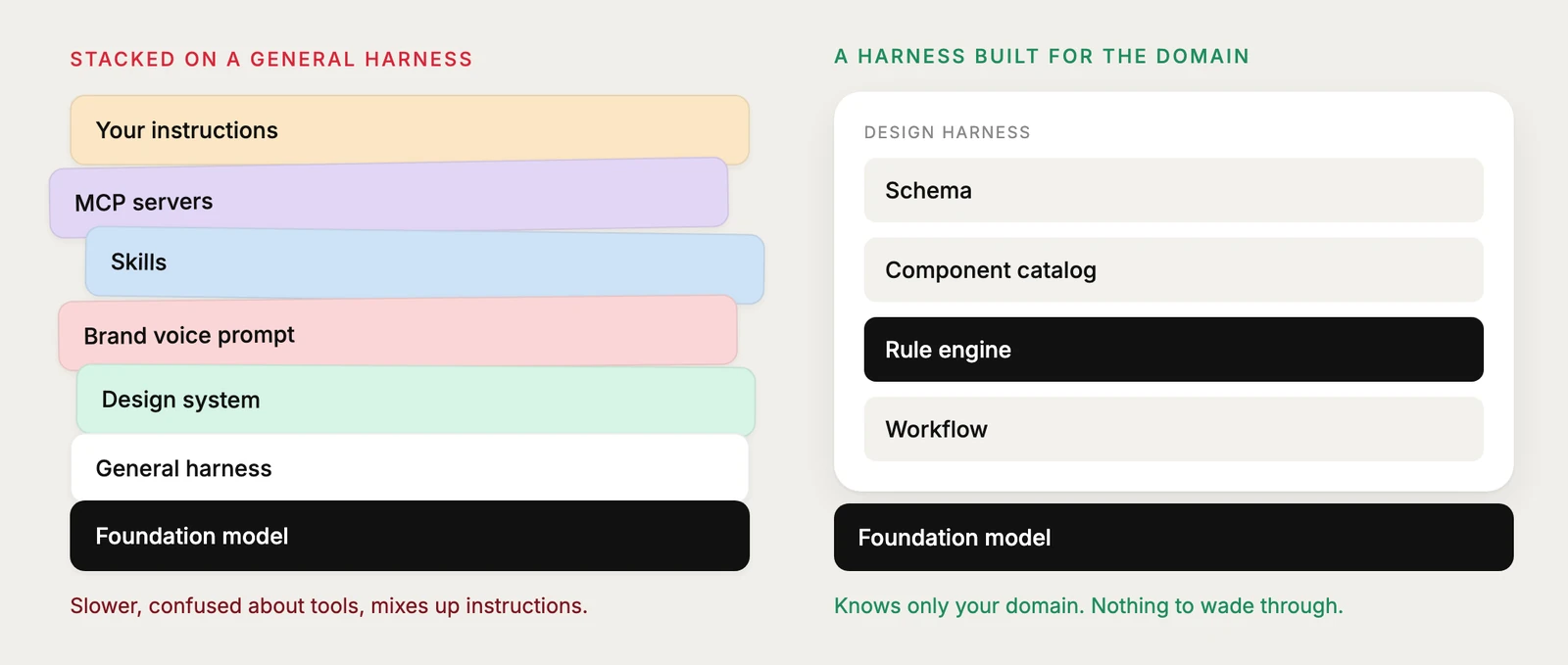This screenshot has height=665, width=1568.
Task: Click the 'Workflow' row in Design Harness
Action: [x=1173, y=429]
